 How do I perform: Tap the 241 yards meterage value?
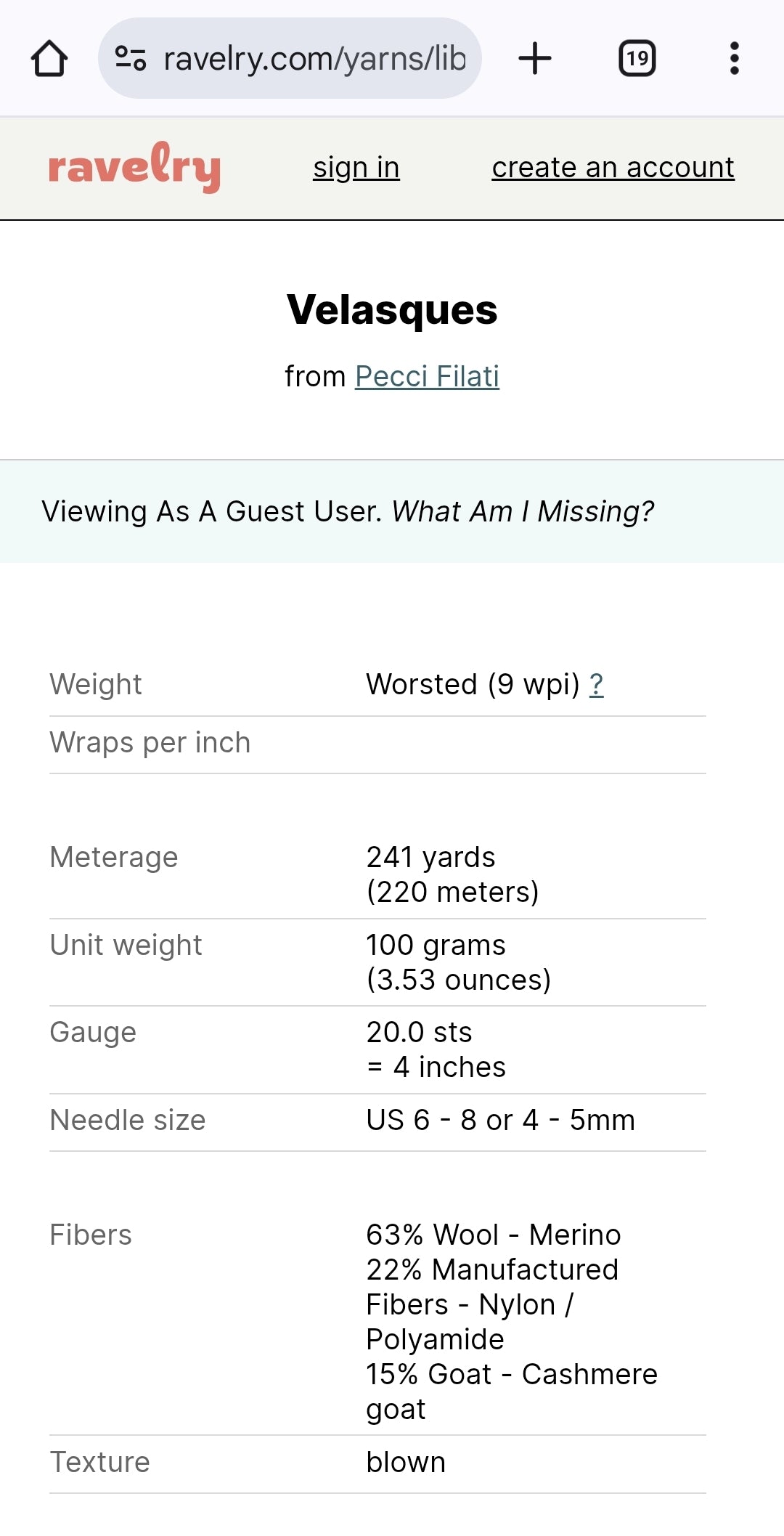(x=430, y=857)
